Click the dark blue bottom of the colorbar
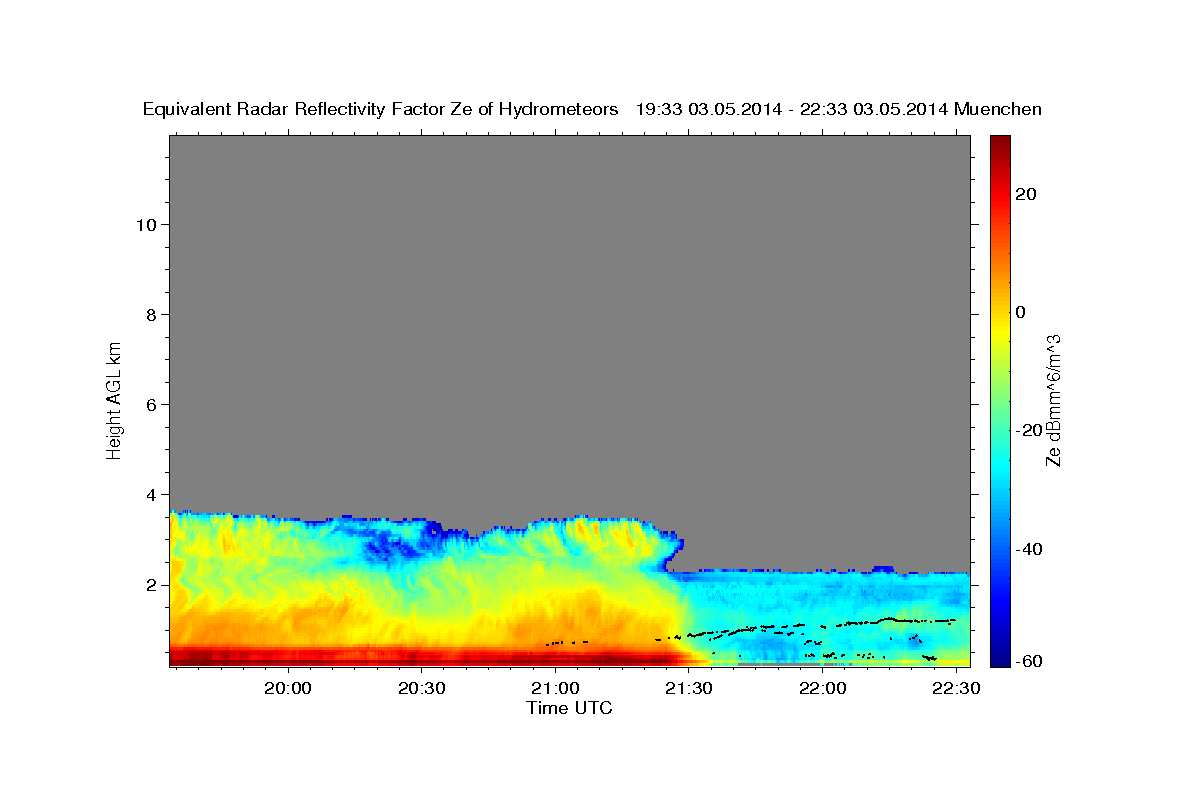This screenshot has width=1200, height=800. 999,657
